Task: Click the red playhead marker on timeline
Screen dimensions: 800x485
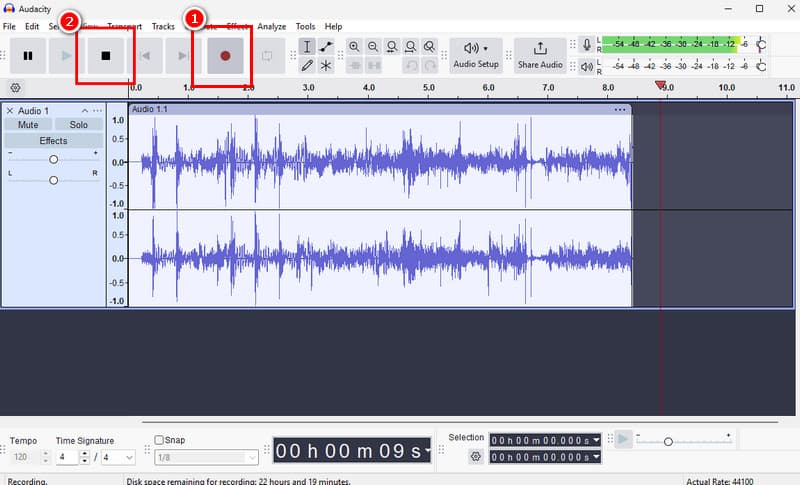Action: pyautogui.click(x=660, y=85)
